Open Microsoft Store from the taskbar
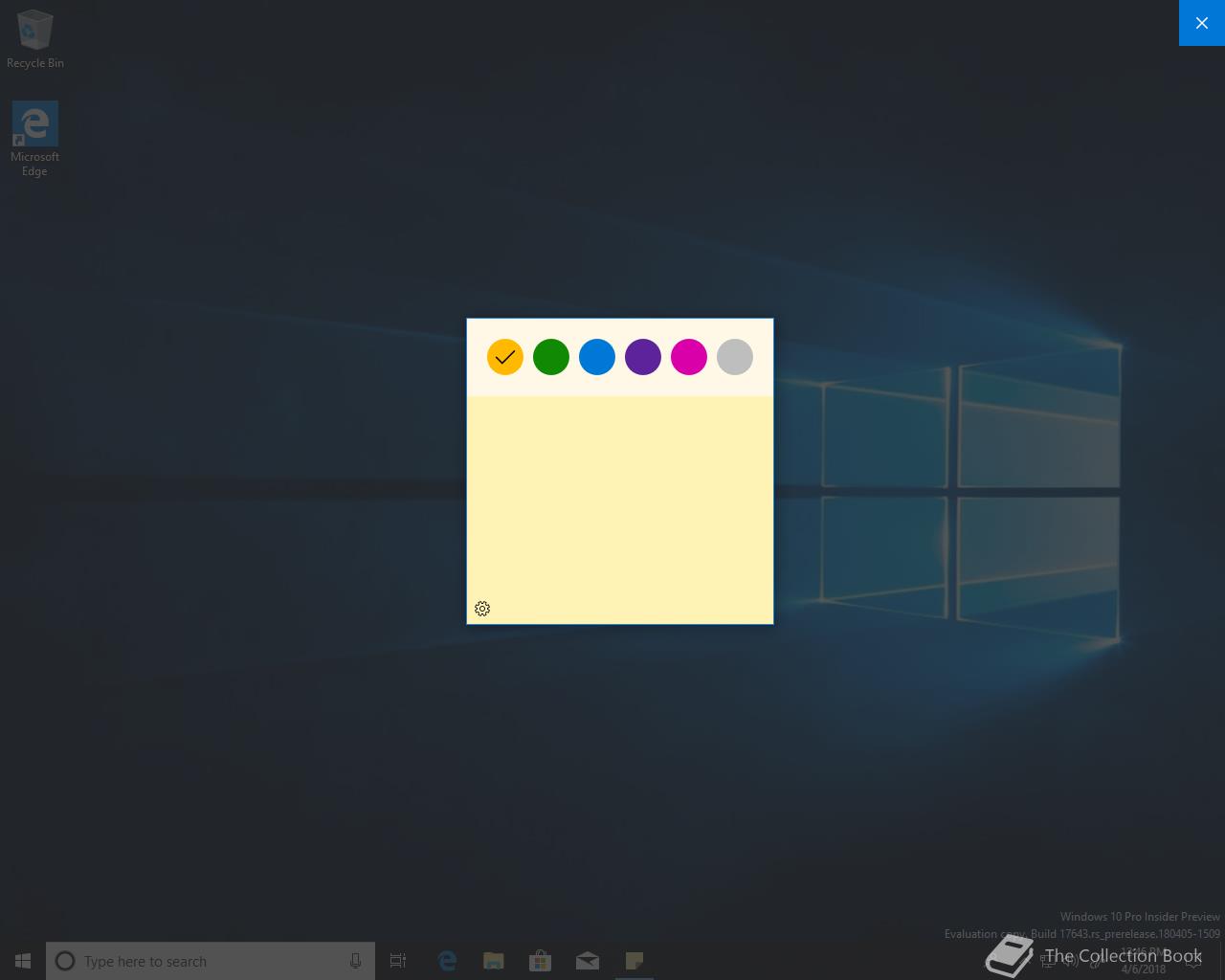Screen dimensions: 1225x980 (541, 961)
